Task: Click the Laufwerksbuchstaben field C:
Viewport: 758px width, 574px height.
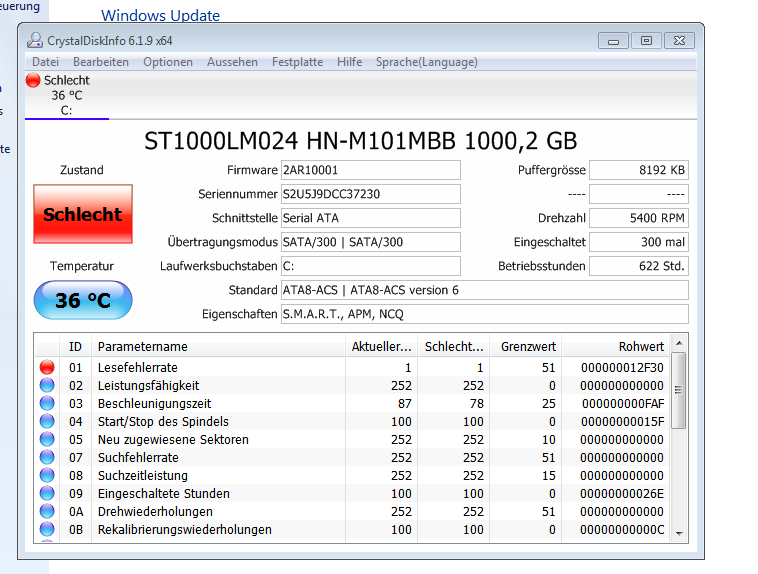Action: pyautogui.click(x=371, y=266)
